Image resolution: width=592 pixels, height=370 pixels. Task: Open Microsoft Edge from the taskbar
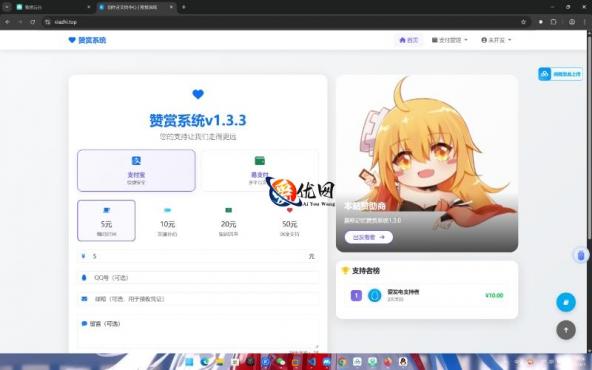click(x=205, y=362)
